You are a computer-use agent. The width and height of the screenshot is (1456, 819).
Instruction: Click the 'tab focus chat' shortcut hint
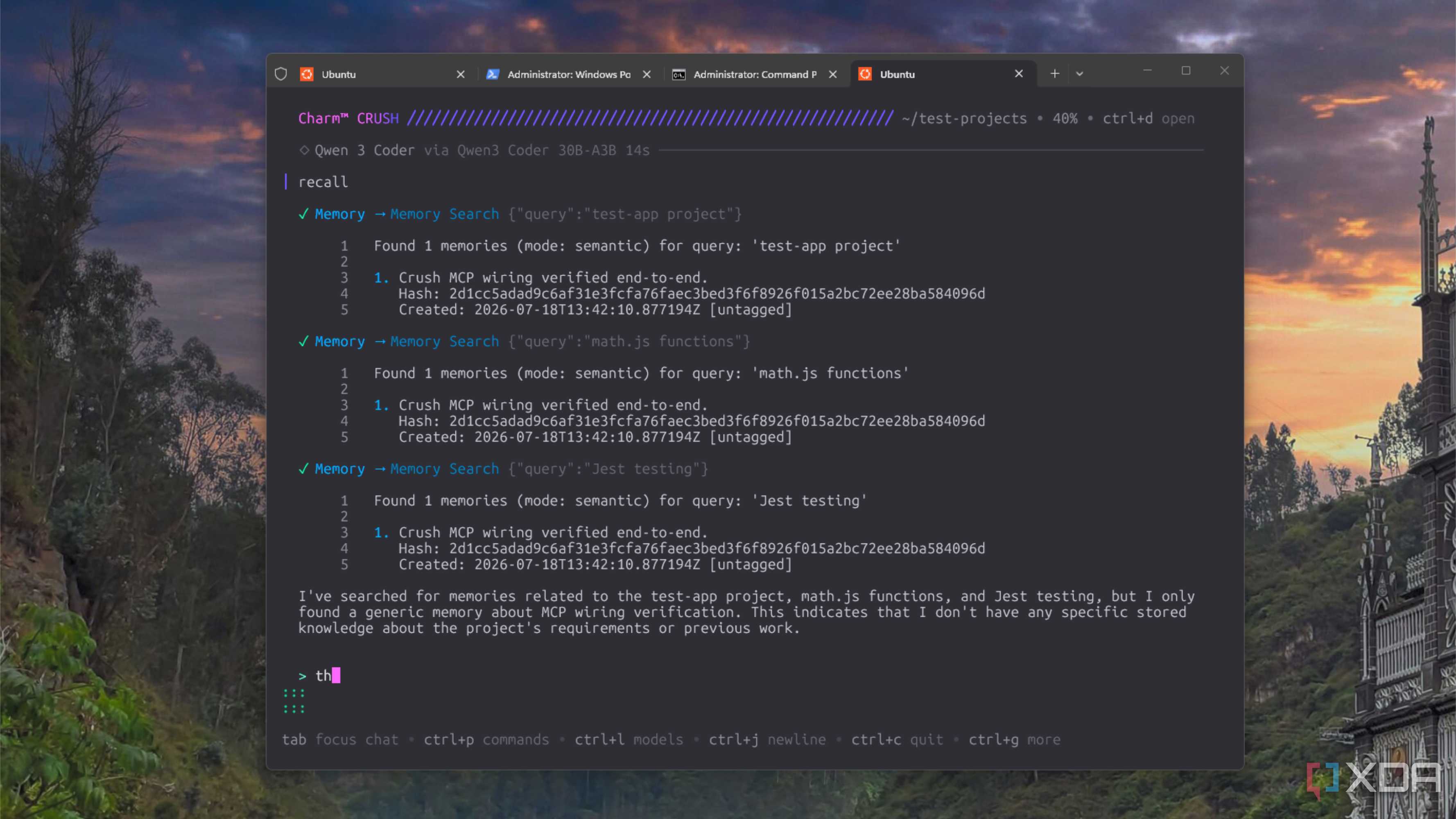[340, 739]
